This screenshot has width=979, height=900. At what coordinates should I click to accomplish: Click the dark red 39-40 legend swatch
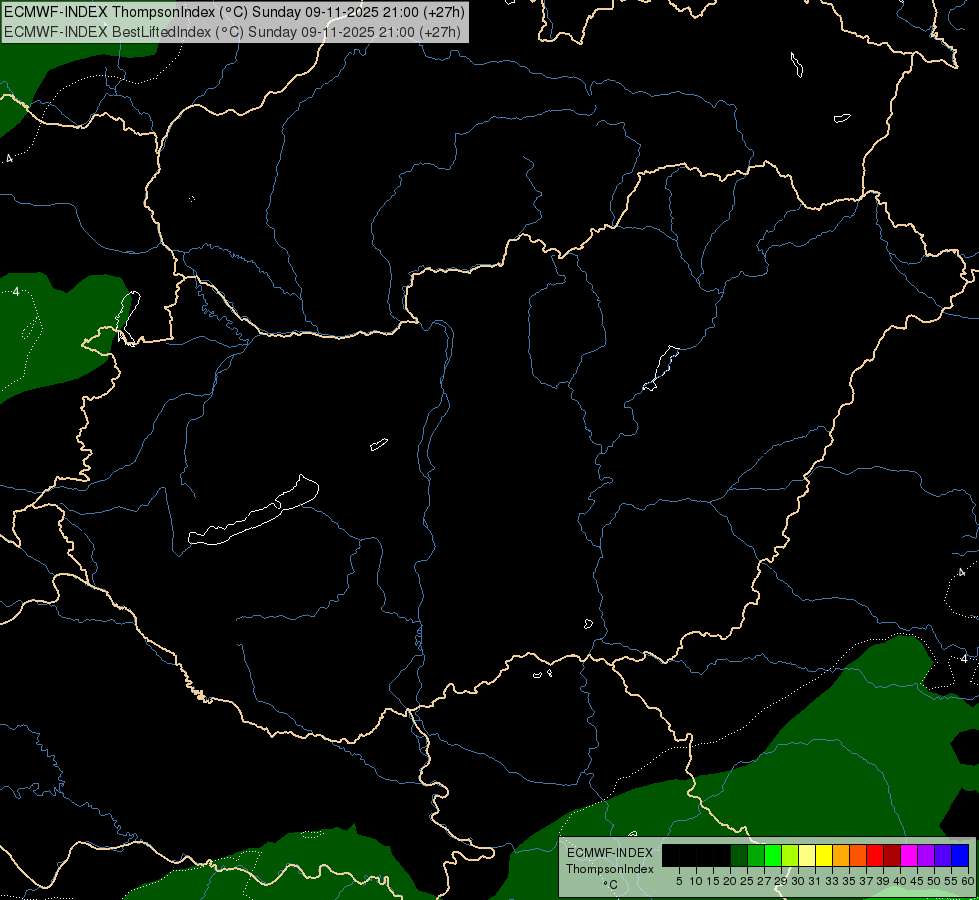892,855
